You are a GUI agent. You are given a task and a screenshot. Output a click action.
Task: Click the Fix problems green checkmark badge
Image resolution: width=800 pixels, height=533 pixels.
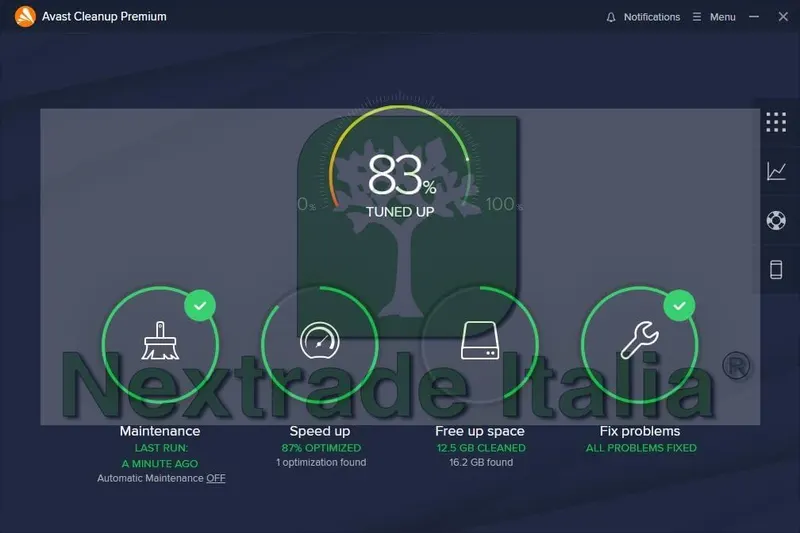tap(679, 306)
